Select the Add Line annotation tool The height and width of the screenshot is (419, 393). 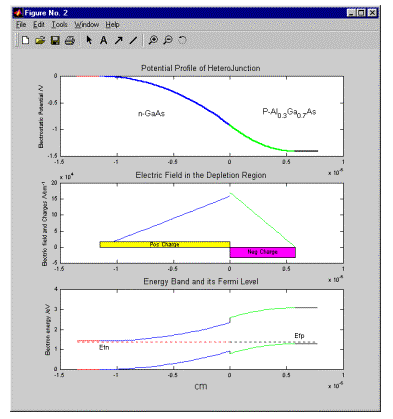[133, 40]
